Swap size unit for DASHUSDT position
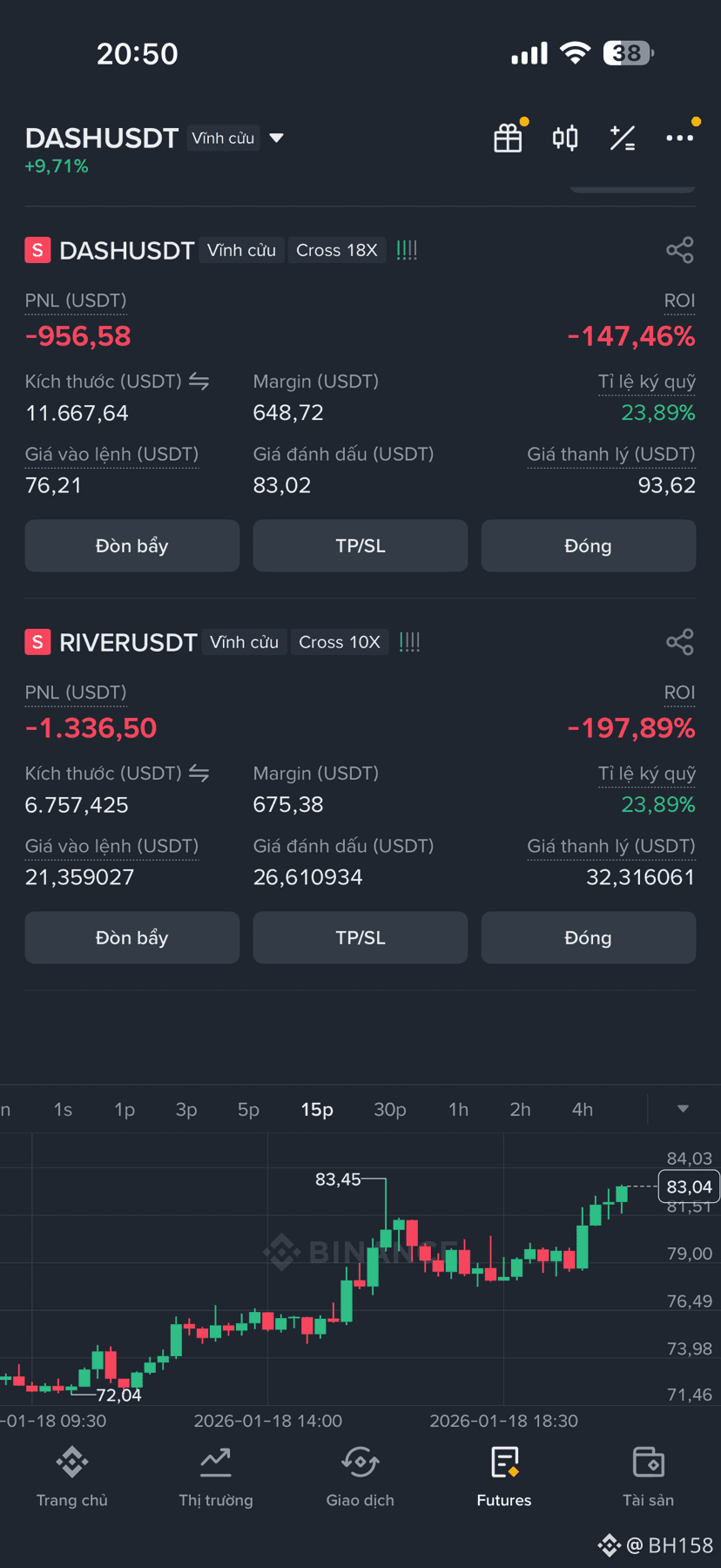The height and width of the screenshot is (1568, 721). (199, 382)
